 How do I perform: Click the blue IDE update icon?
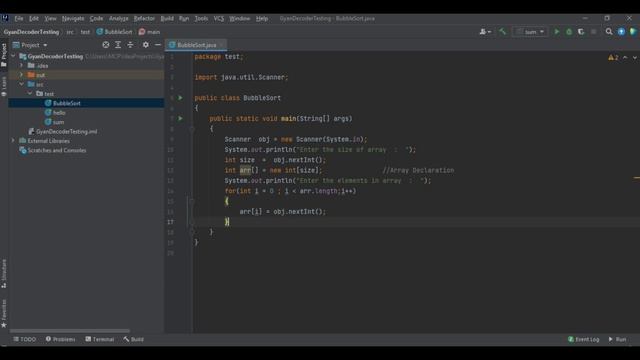[621, 31]
